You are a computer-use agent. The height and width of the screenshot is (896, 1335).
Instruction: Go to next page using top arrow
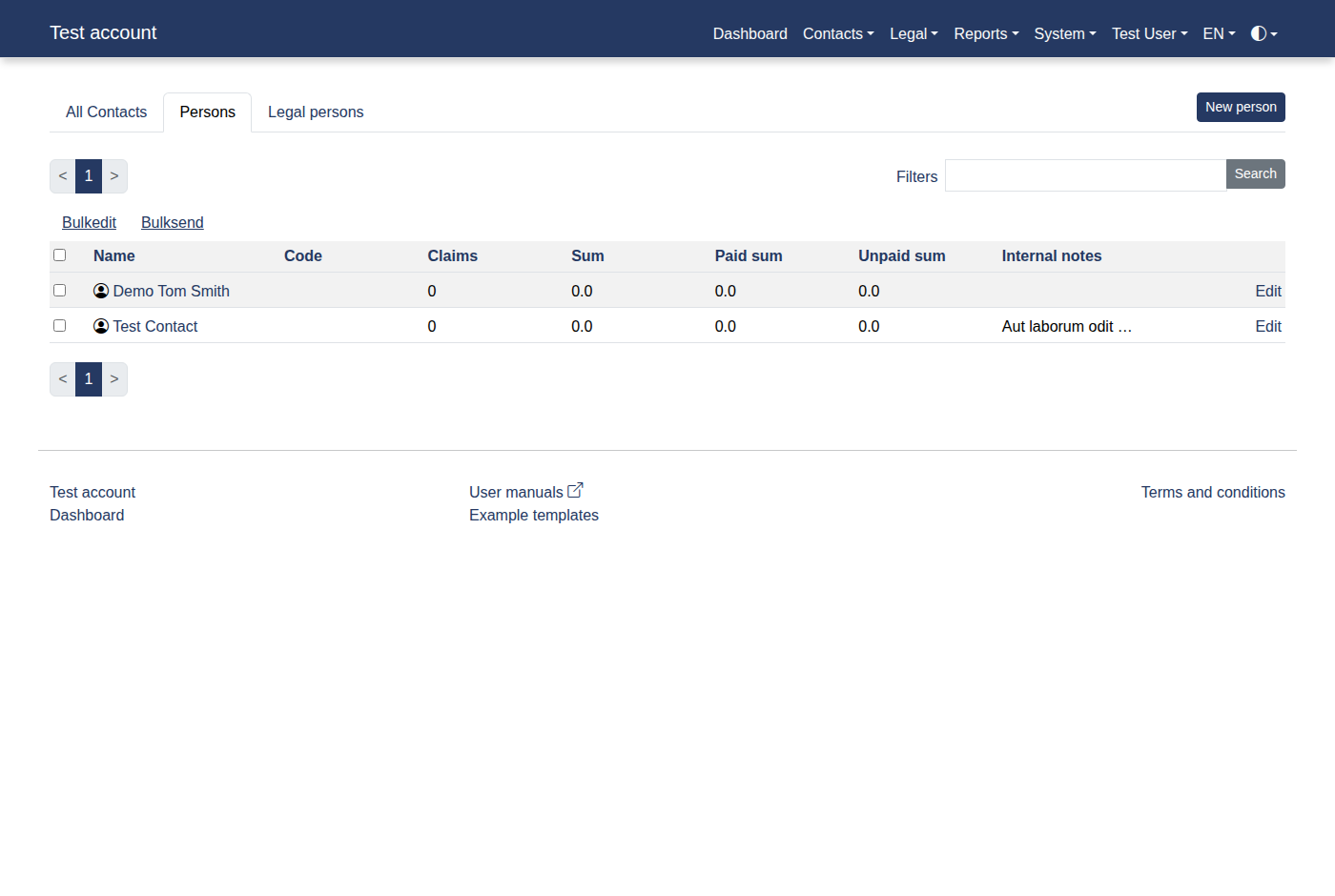click(114, 176)
